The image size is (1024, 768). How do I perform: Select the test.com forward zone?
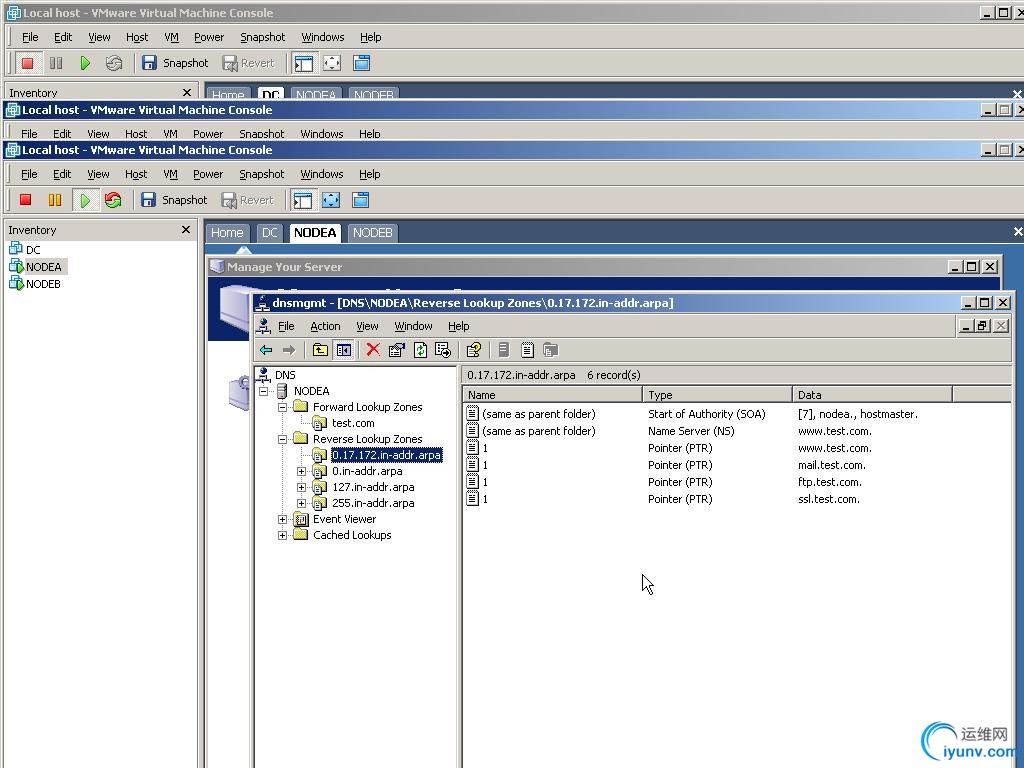tap(353, 423)
